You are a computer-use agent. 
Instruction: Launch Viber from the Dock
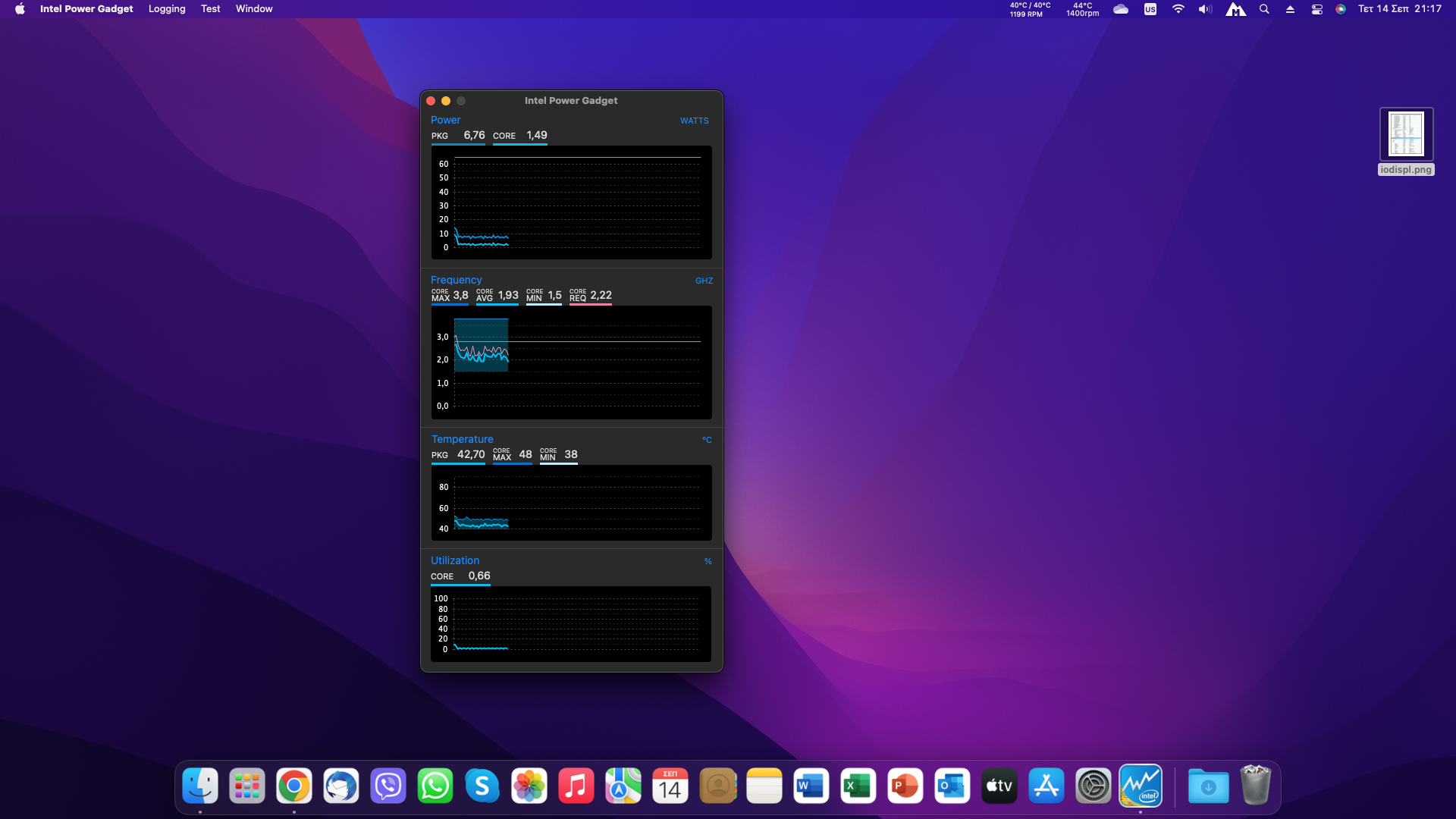(x=388, y=786)
